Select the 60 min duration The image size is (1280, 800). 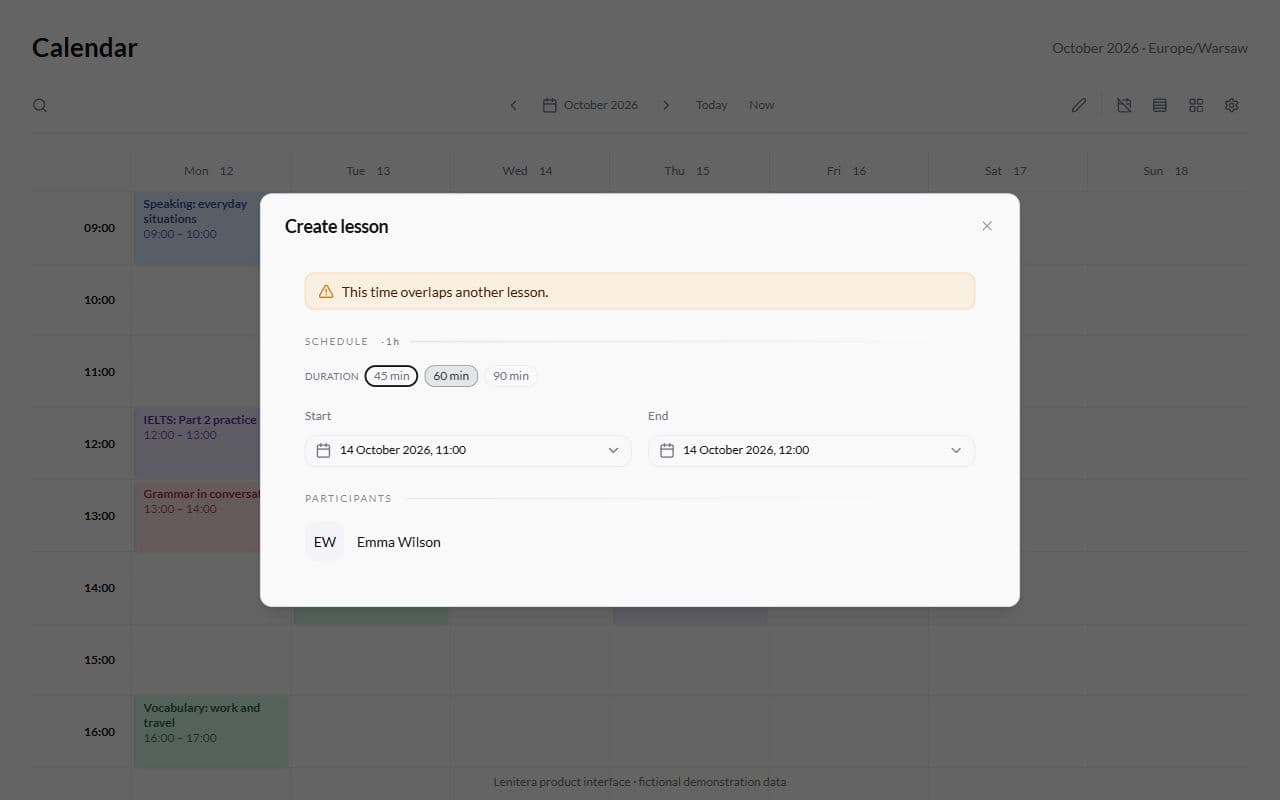pyautogui.click(x=451, y=376)
